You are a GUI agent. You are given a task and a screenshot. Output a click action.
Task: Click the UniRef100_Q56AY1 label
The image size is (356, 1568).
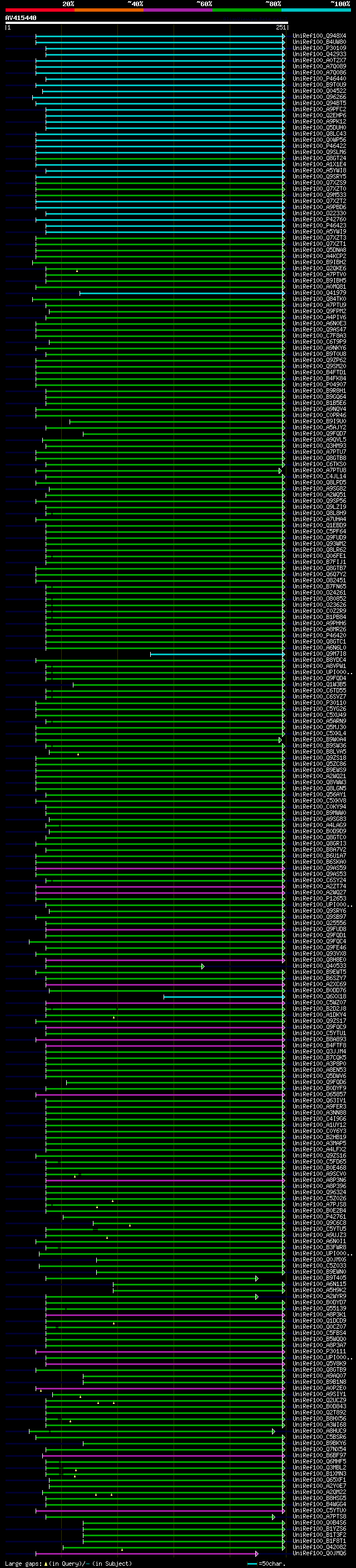click(319, 794)
